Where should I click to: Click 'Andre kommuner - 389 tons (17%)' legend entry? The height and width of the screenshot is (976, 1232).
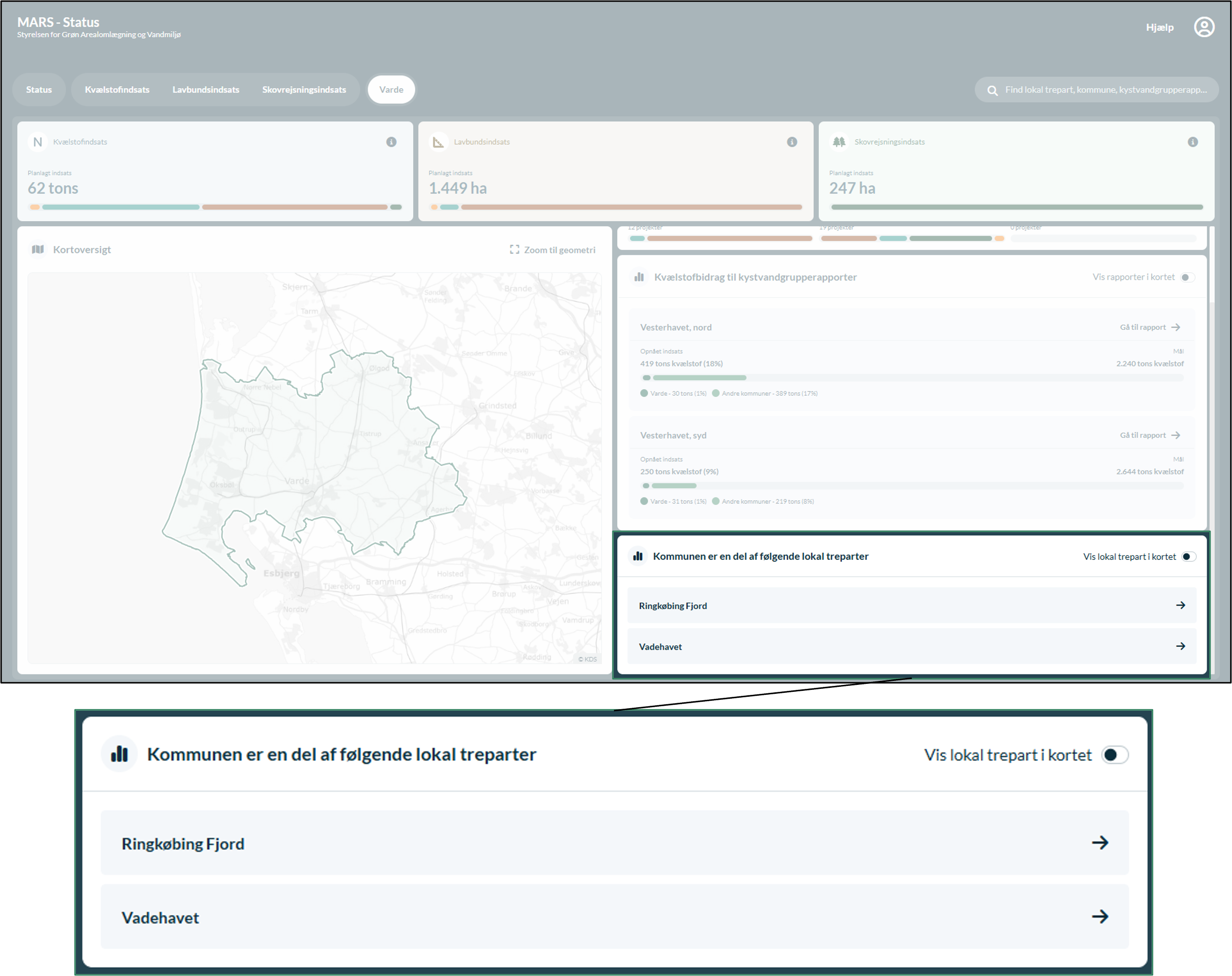(x=765, y=393)
